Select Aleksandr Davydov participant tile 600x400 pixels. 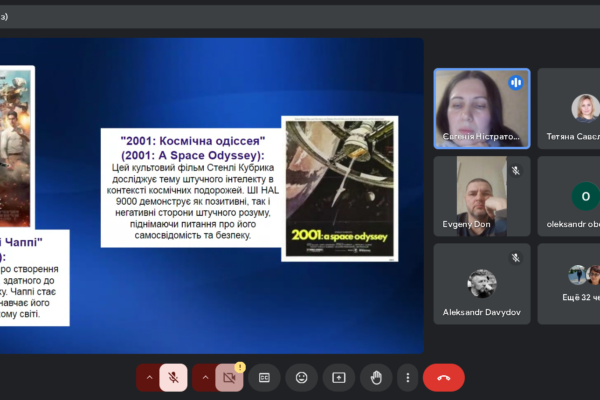pyautogui.click(x=482, y=284)
